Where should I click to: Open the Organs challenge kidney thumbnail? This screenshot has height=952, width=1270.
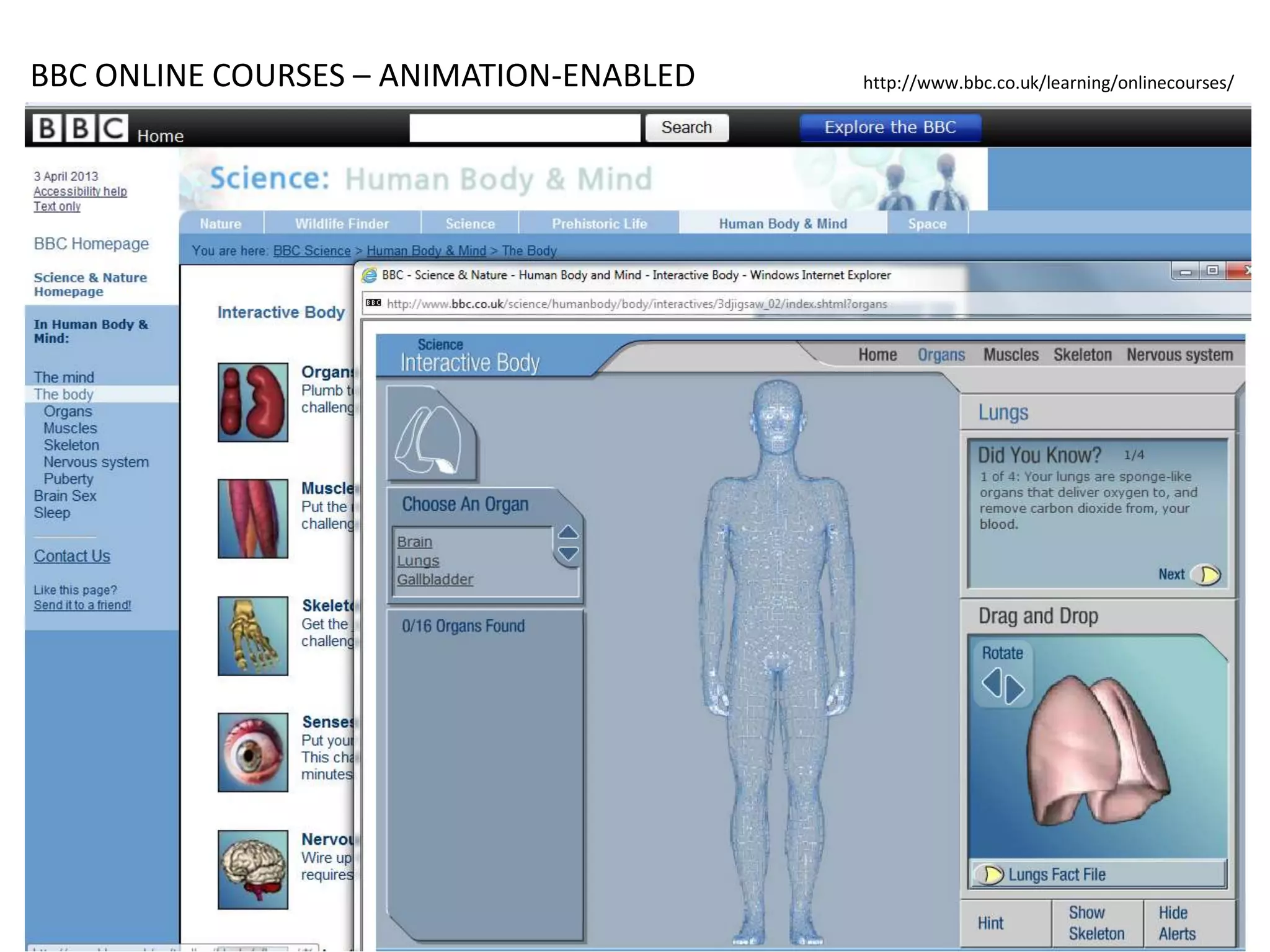[253, 402]
